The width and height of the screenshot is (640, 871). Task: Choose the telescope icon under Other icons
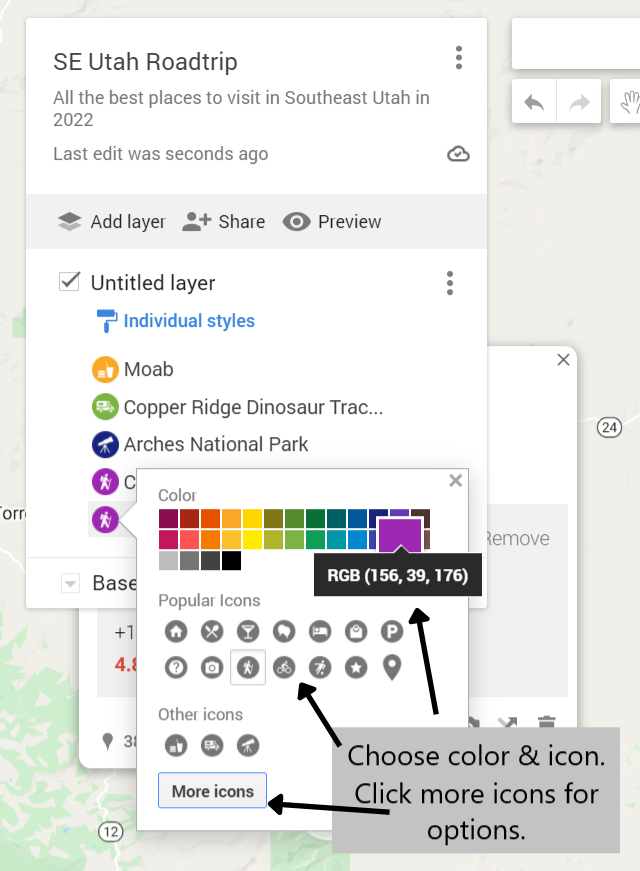pyautogui.click(x=248, y=745)
